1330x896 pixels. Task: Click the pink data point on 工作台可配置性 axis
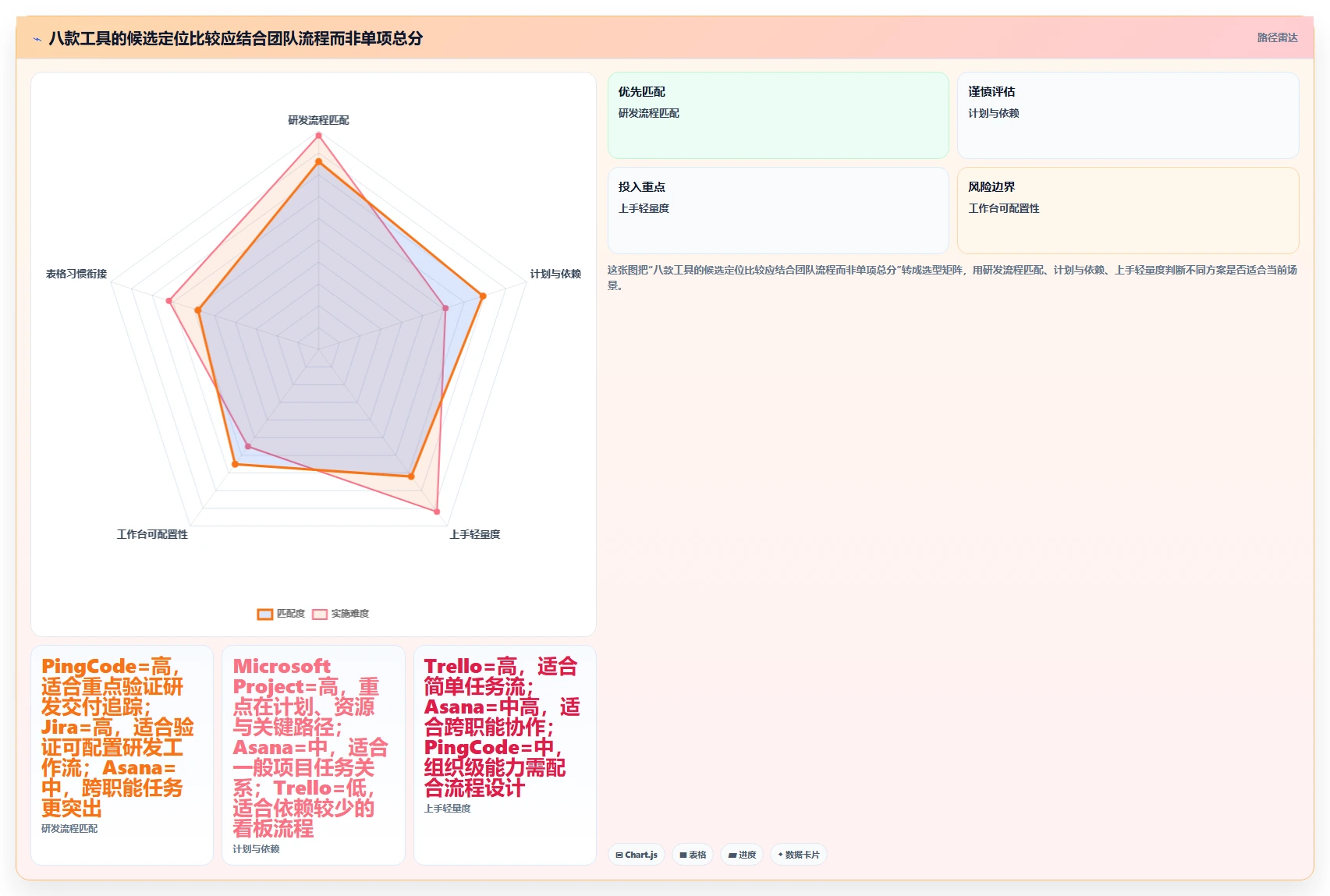[x=248, y=447]
